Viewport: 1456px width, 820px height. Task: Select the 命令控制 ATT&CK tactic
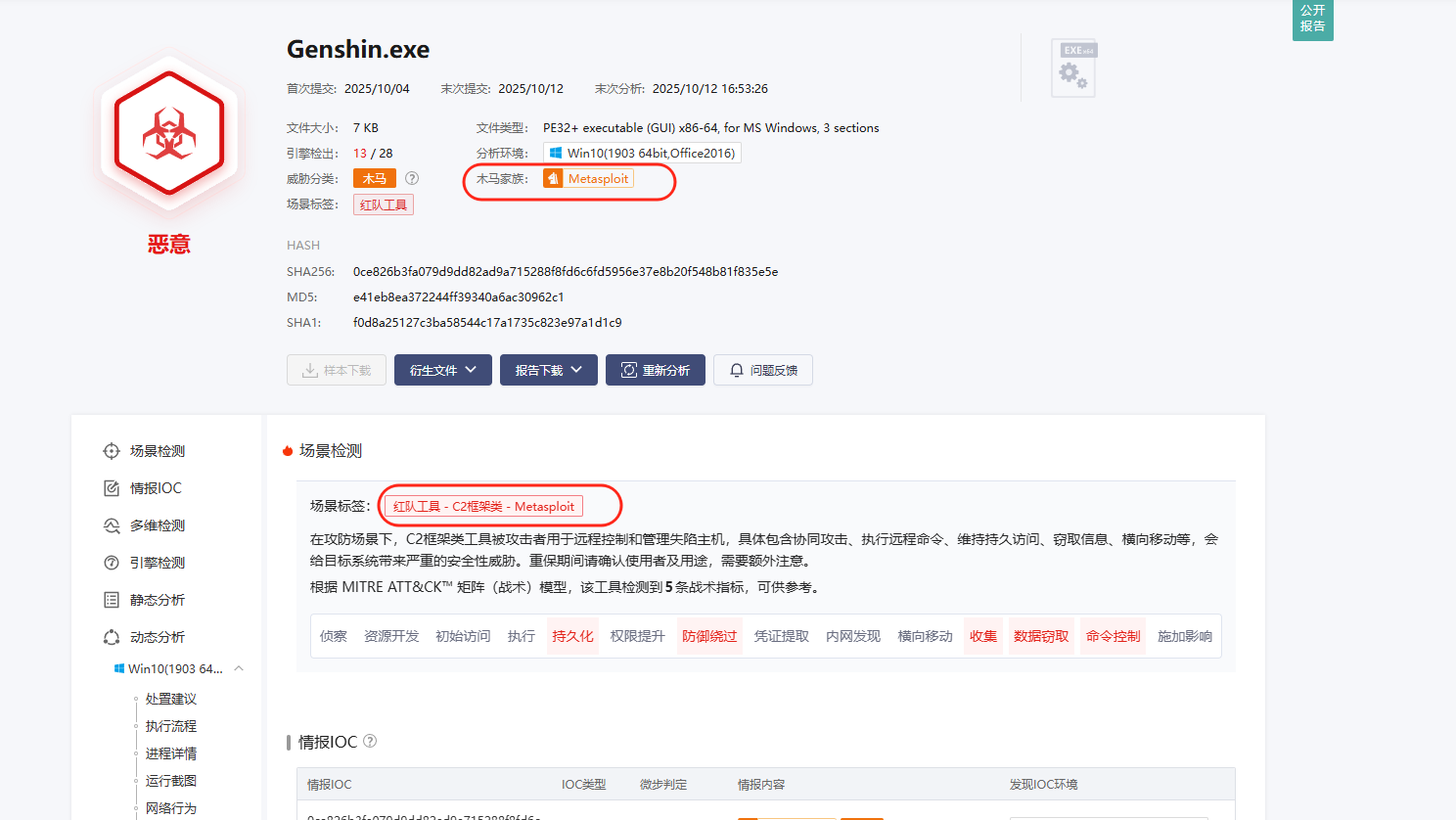[1113, 636]
